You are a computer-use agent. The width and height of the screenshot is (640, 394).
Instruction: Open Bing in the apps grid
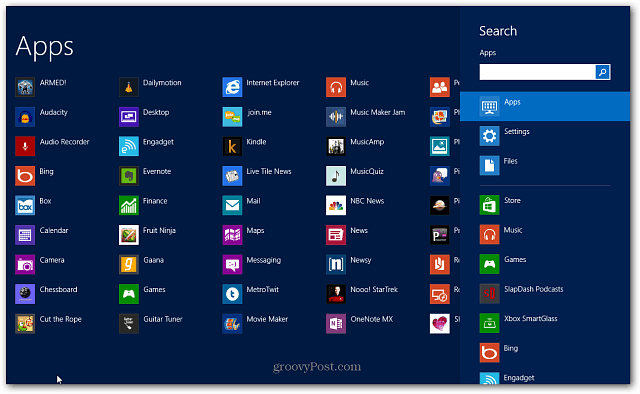pos(25,176)
